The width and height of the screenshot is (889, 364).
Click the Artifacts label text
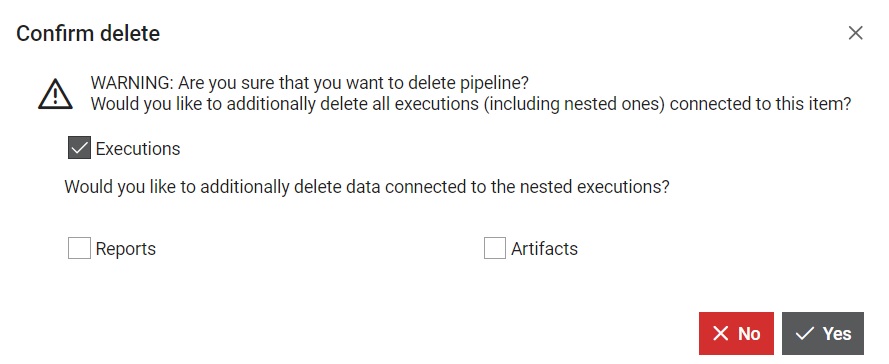tap(544, 249)
